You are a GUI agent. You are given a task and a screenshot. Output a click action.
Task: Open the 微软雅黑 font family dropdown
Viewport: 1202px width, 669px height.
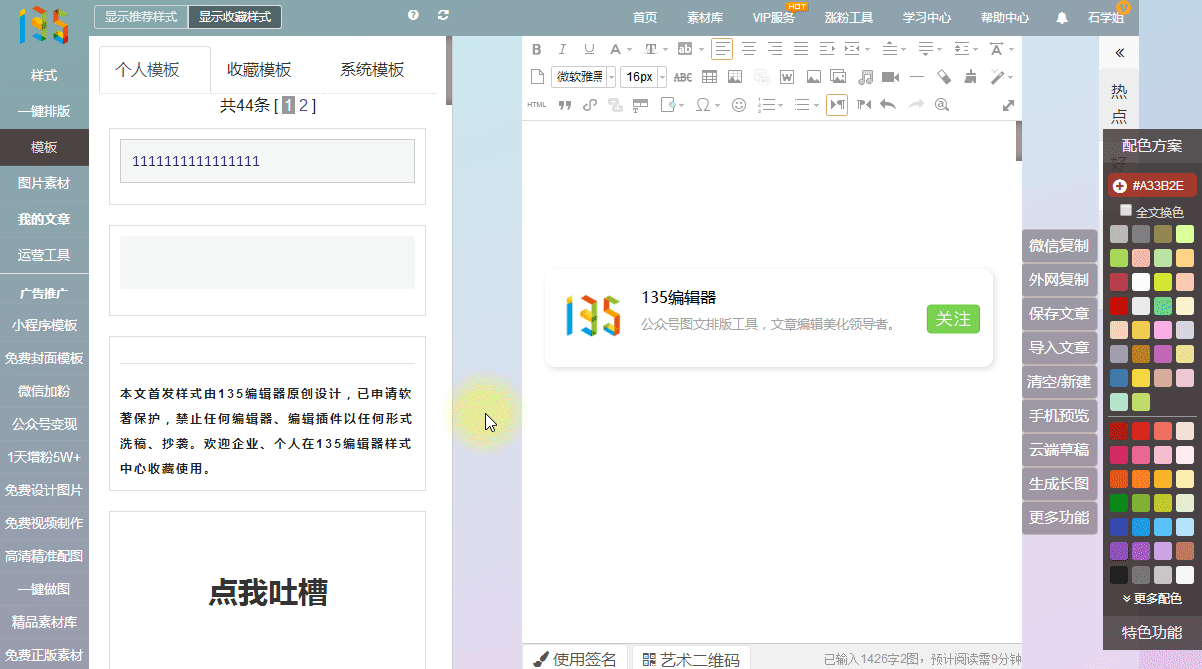click(584, 77)
